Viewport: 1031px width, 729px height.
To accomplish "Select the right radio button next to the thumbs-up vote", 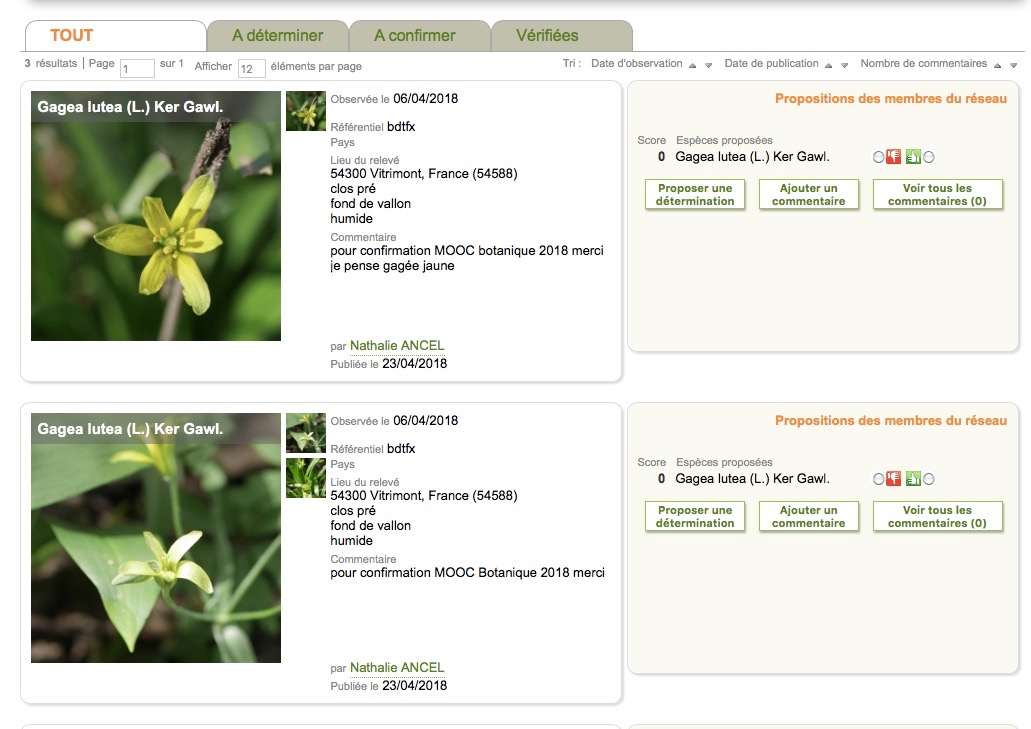I will point(928,156).
